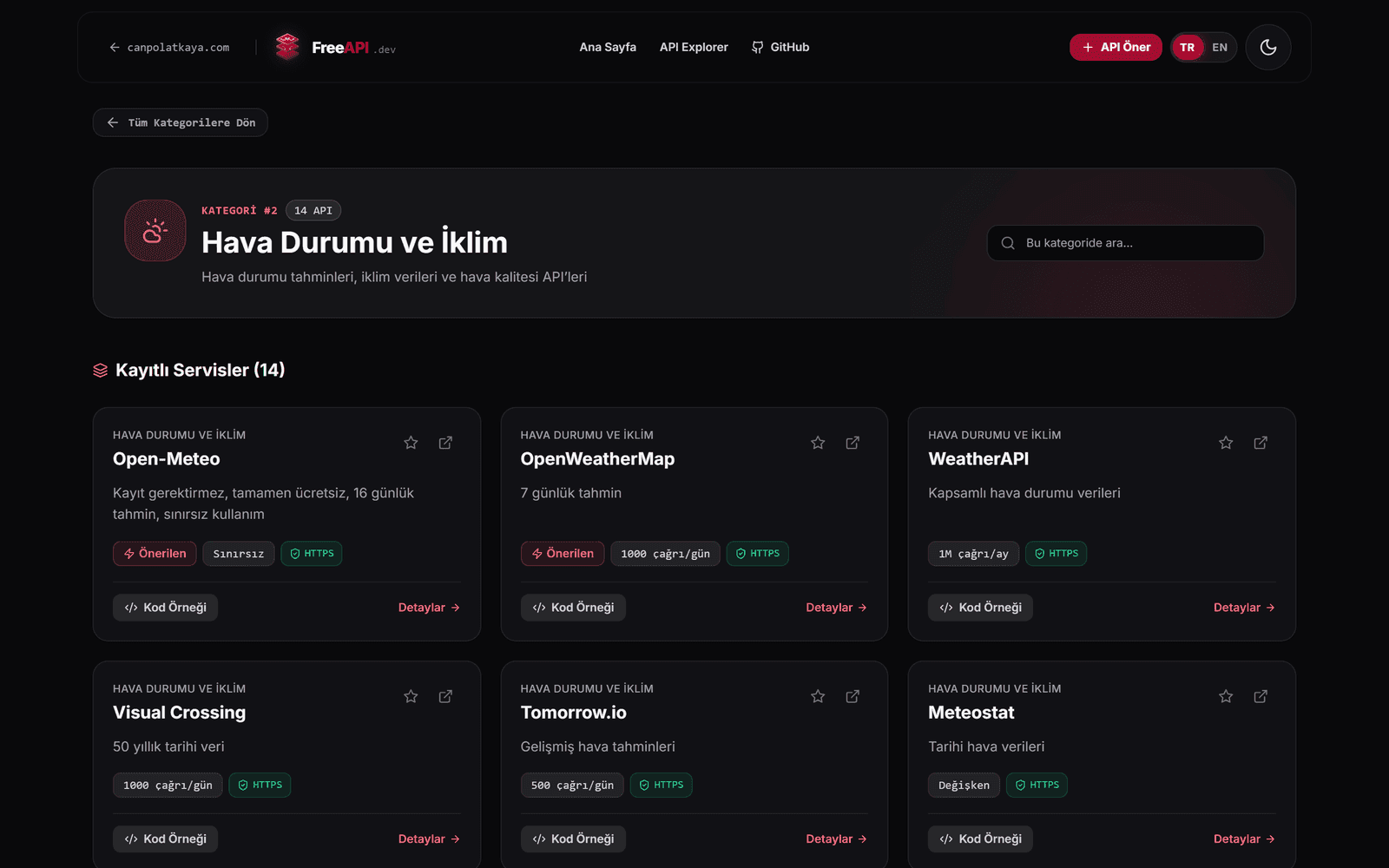Viewport: 1389px width, 868px height.
Task: Click the Tomorrow.io card title
Action: point(574,713)
